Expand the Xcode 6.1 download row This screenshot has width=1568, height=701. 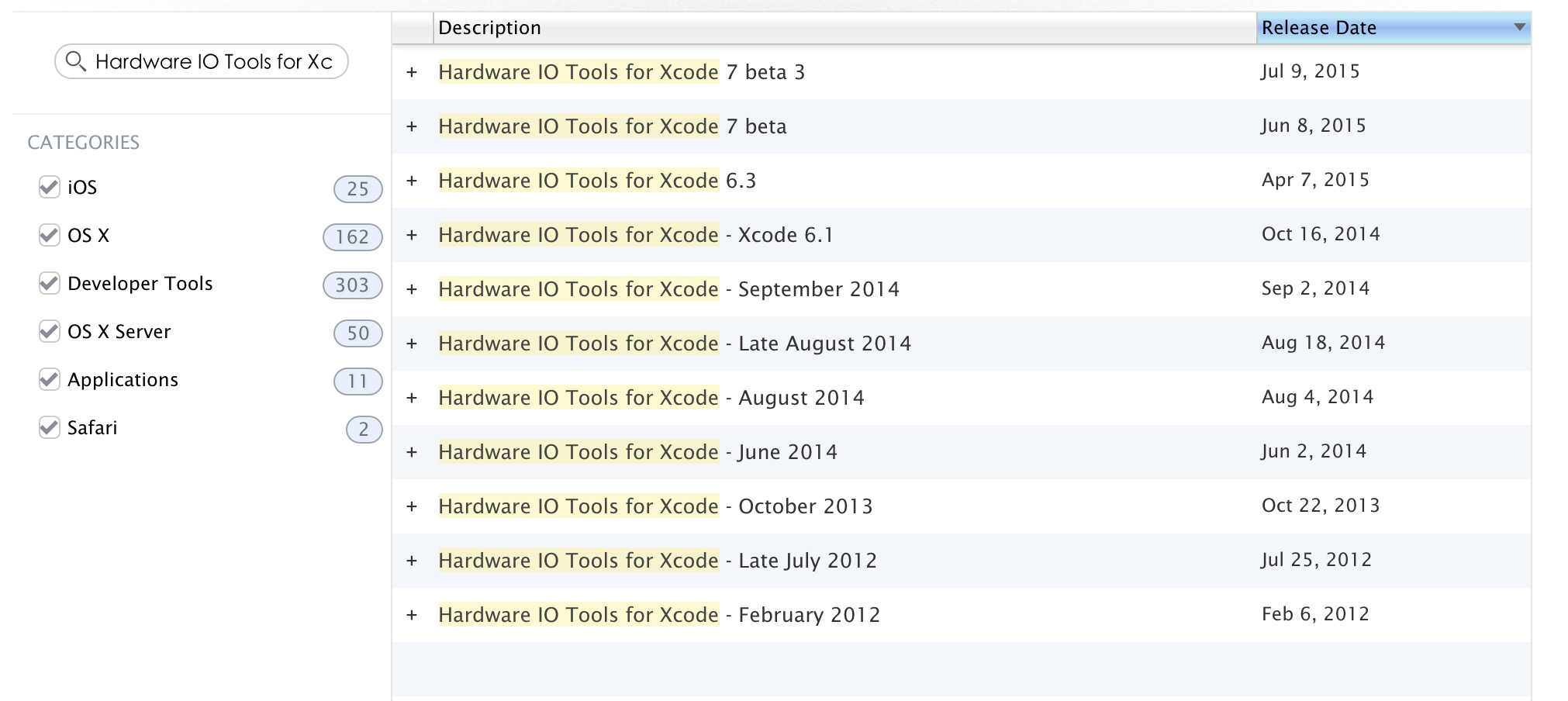[x=412, y=235]
